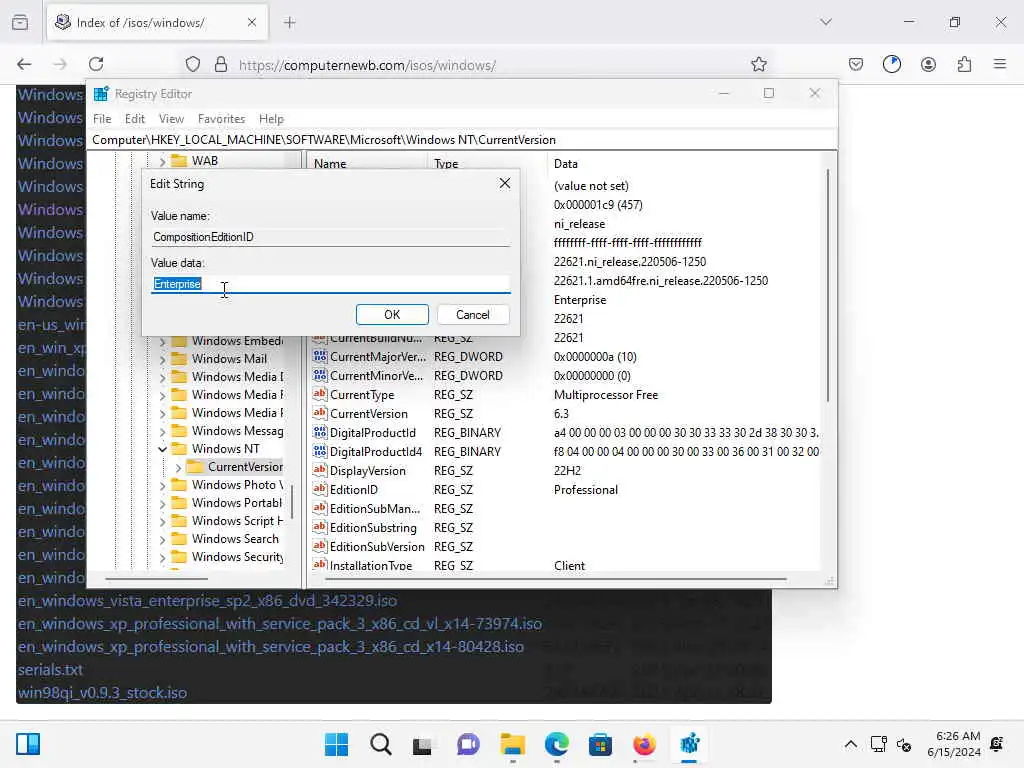Close the Edit String dialog
The width and height of the screenshot is (1024, 768).
click(x=505, y=184)
